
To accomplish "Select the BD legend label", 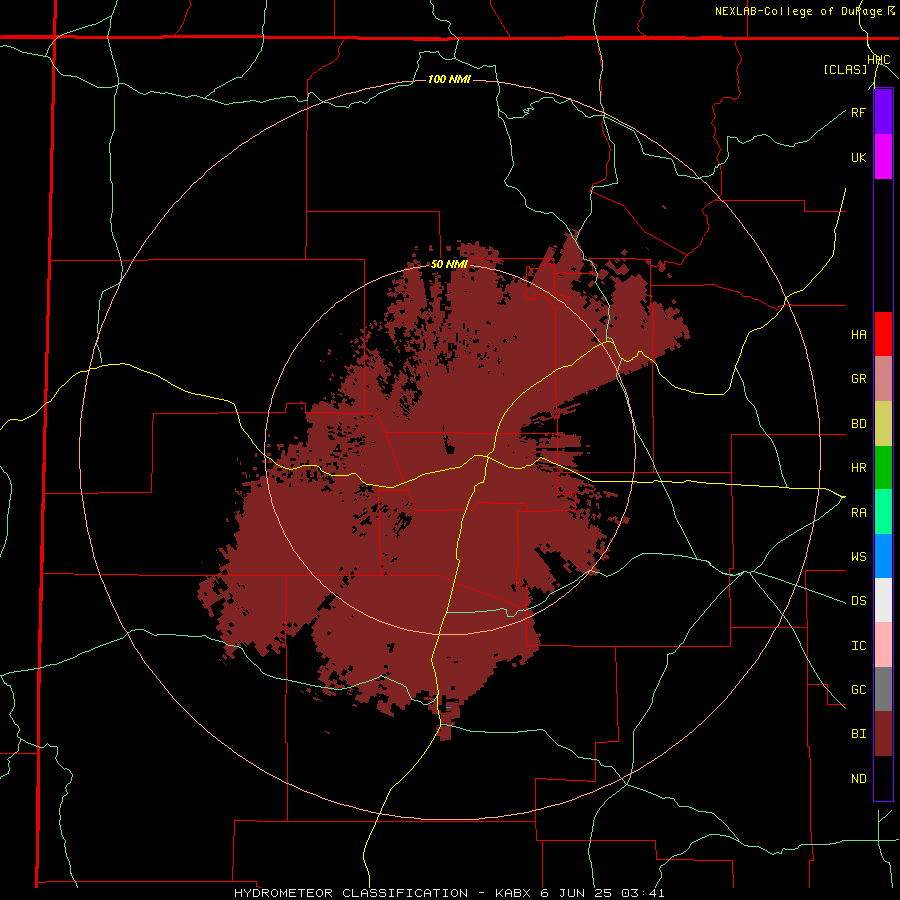I will click(x=858, y=424).
